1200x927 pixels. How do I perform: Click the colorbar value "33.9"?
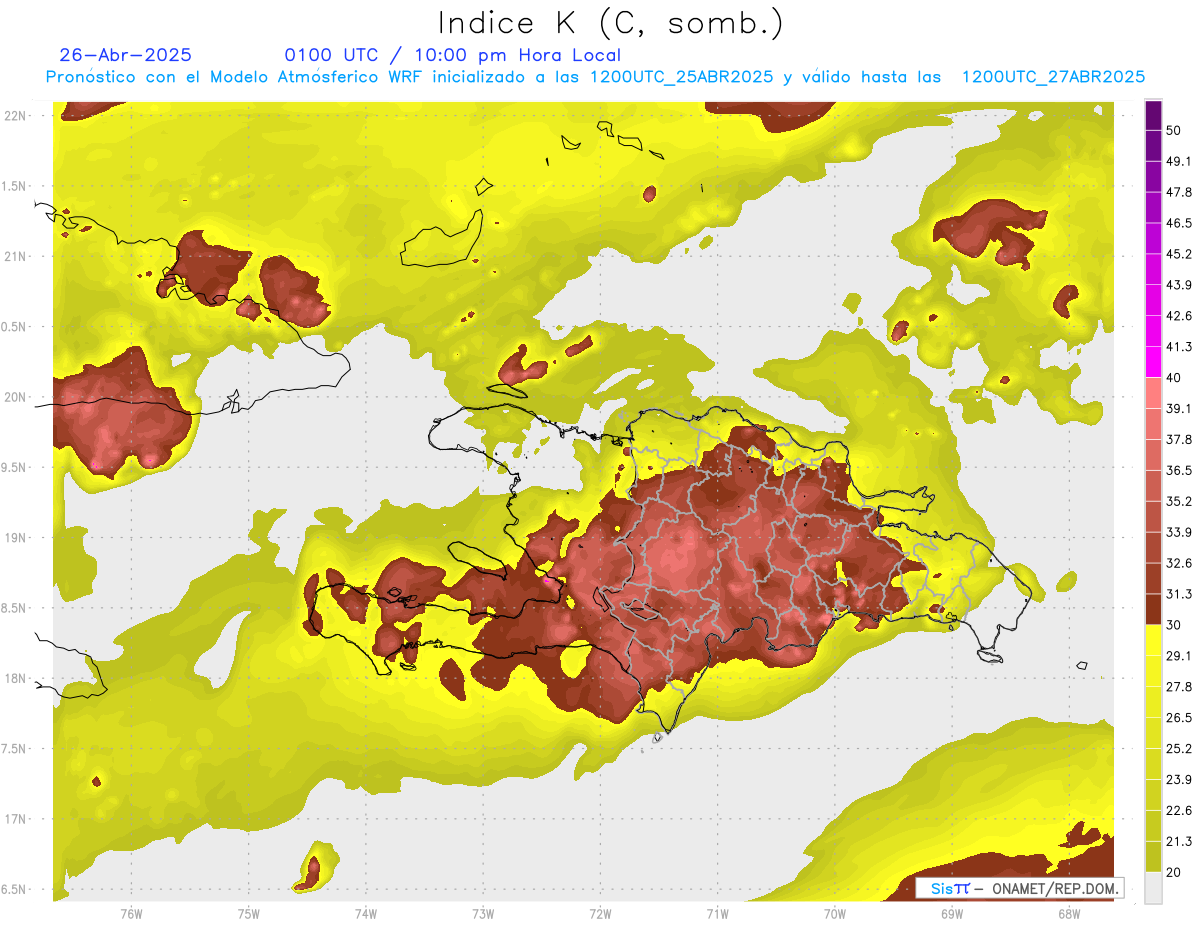pos(1179,533)
